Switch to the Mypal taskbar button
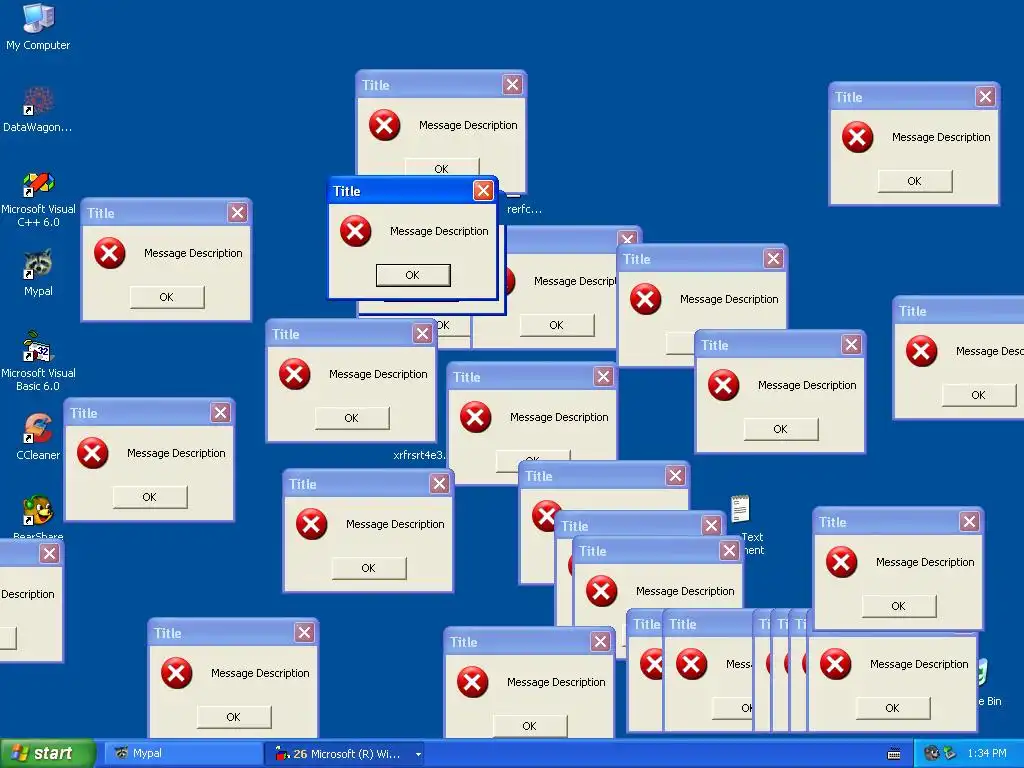 point(182,754)
